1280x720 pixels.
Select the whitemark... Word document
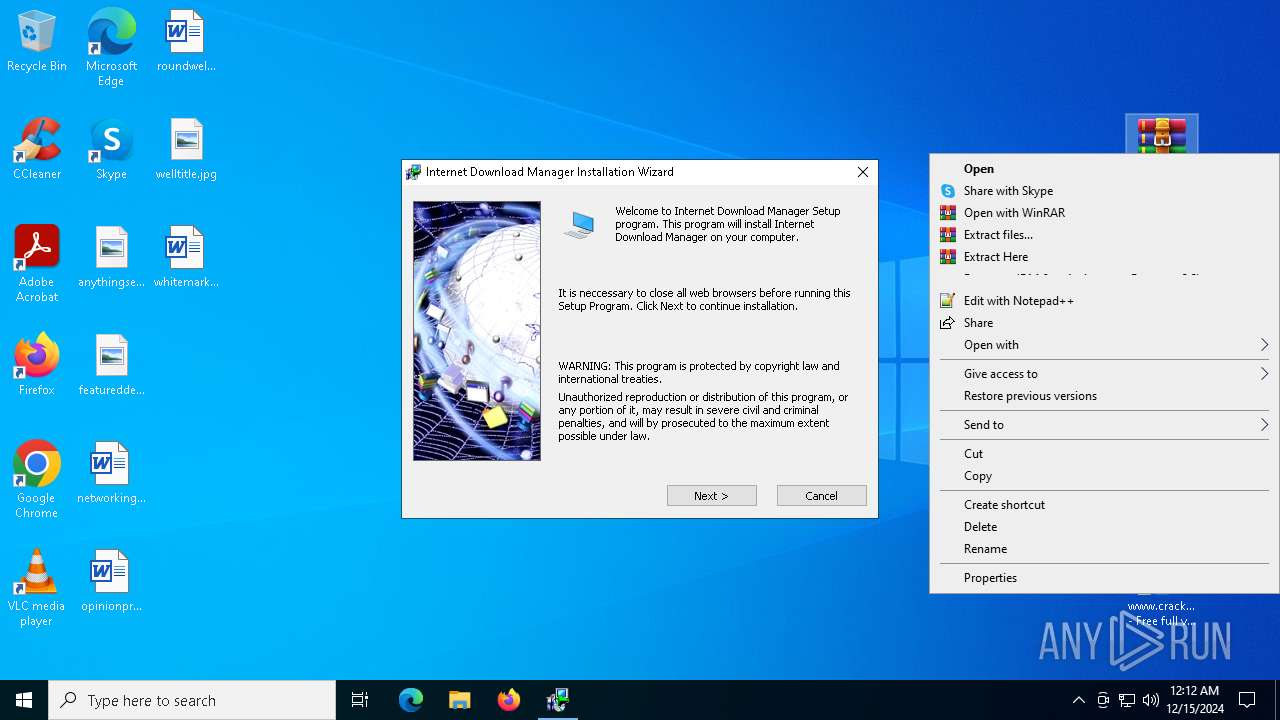186,258
